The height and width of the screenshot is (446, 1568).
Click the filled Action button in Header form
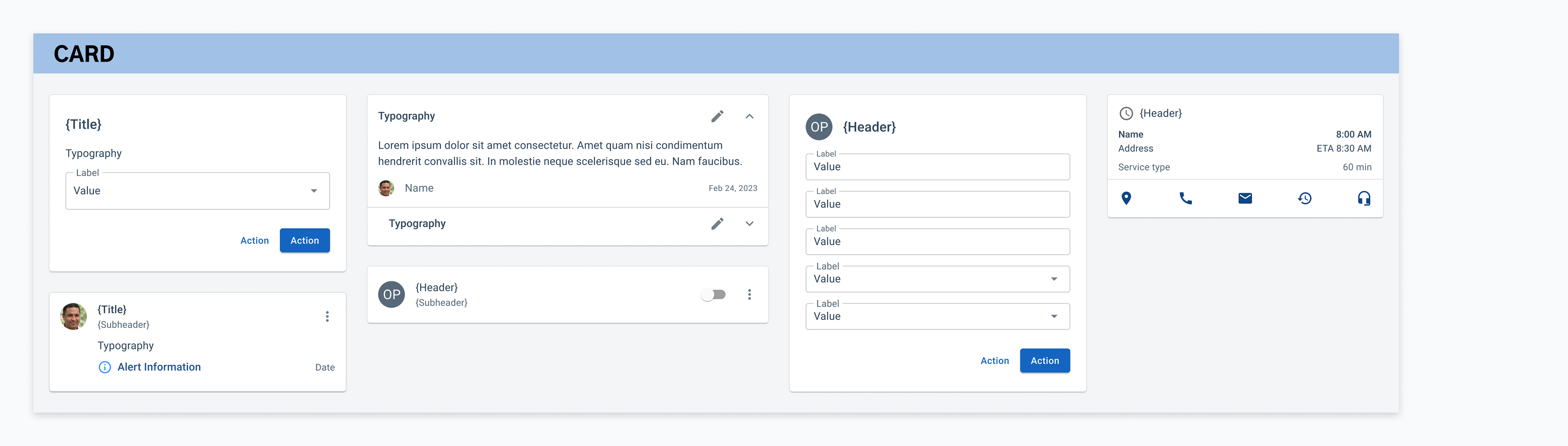(1045, 361)
